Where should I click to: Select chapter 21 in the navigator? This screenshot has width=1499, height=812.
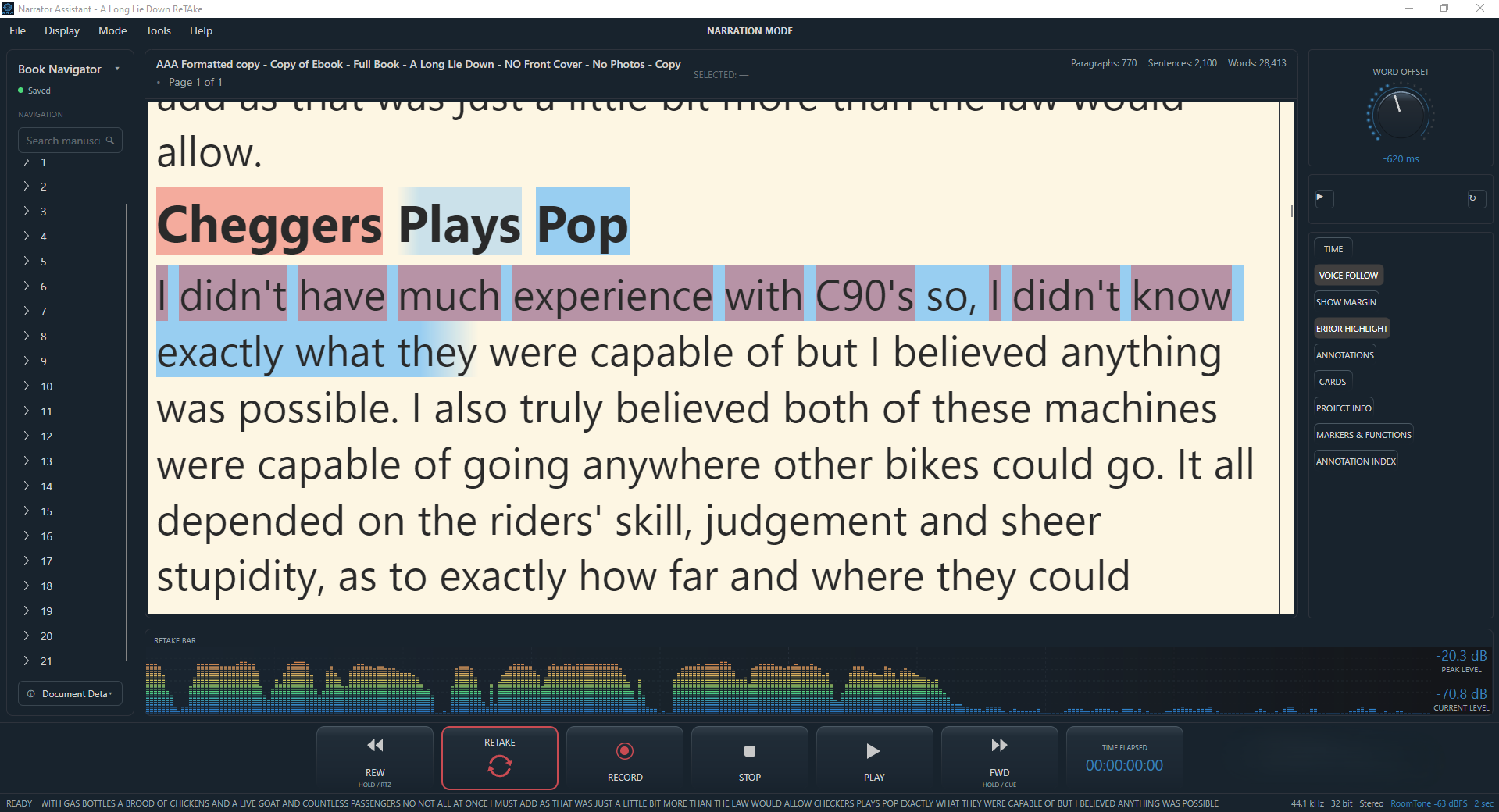coord(46,661)
